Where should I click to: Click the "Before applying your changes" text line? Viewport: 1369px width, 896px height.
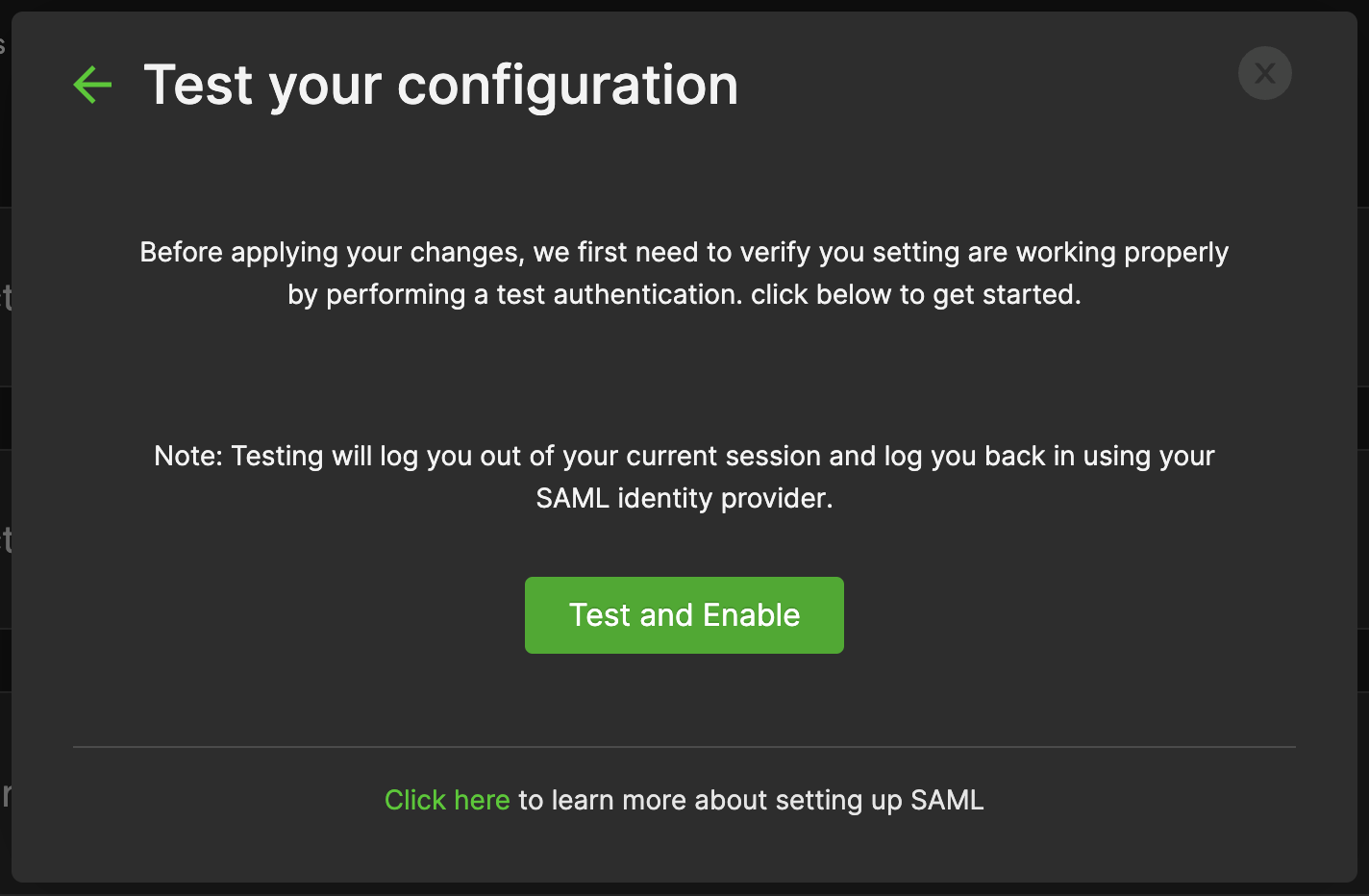pos(684,252)
